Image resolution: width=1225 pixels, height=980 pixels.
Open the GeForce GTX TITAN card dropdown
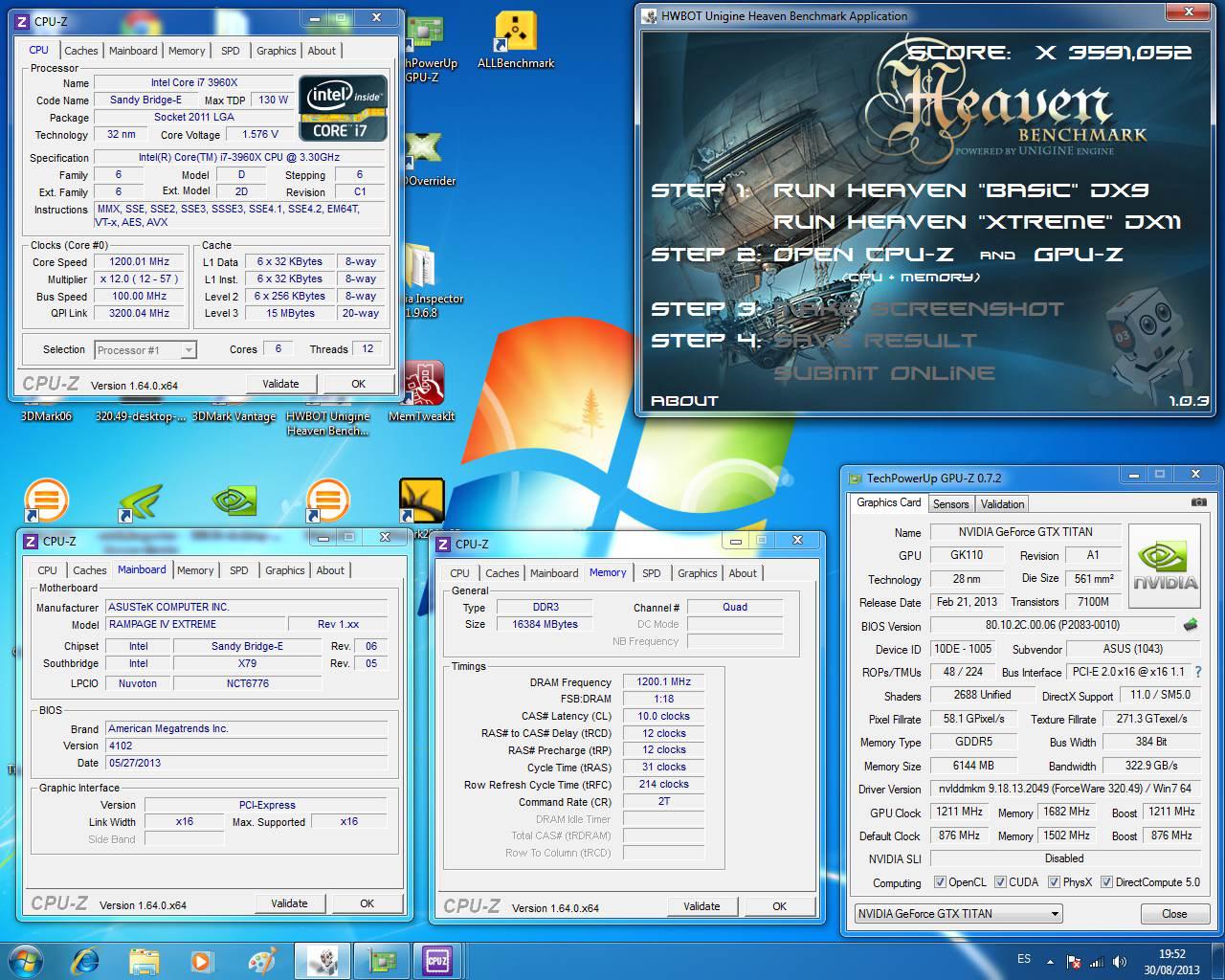958,914
